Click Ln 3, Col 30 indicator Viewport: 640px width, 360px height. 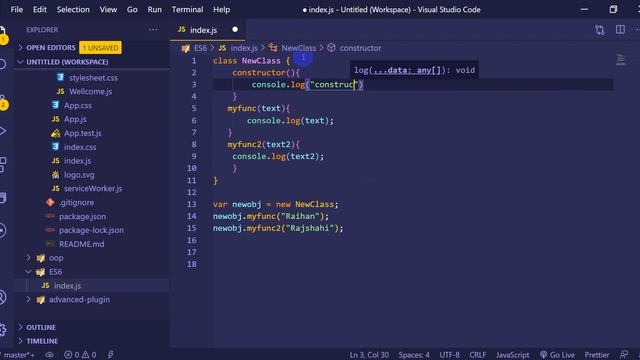369,355
